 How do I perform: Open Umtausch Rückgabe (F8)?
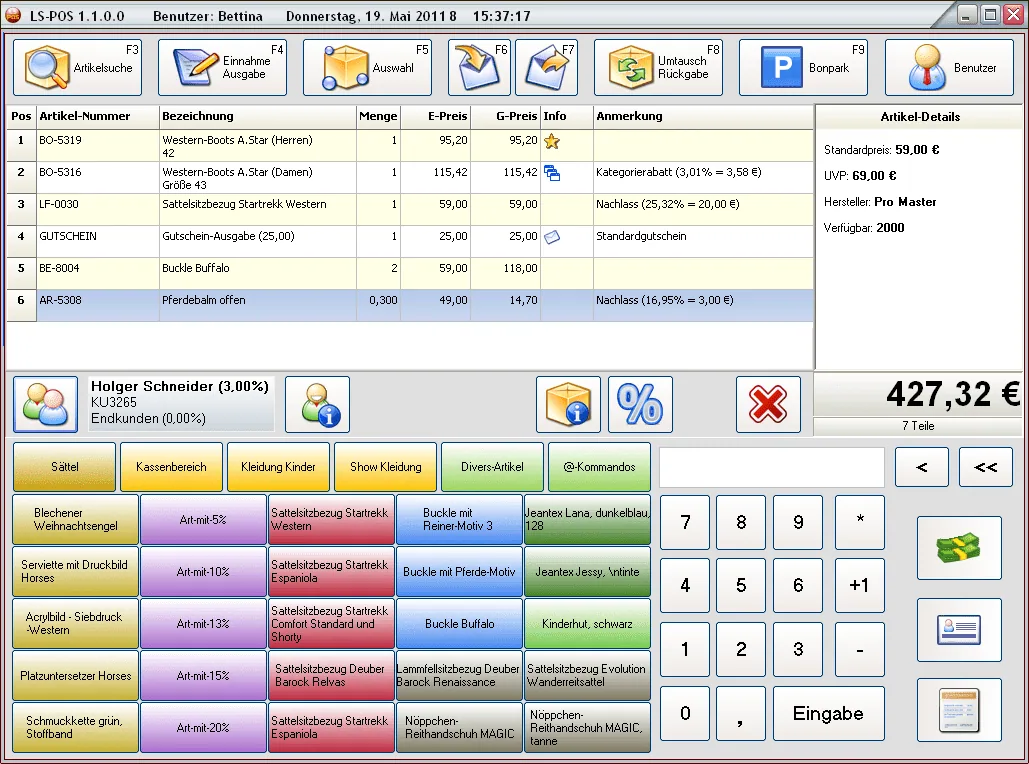tap(658, 68)
